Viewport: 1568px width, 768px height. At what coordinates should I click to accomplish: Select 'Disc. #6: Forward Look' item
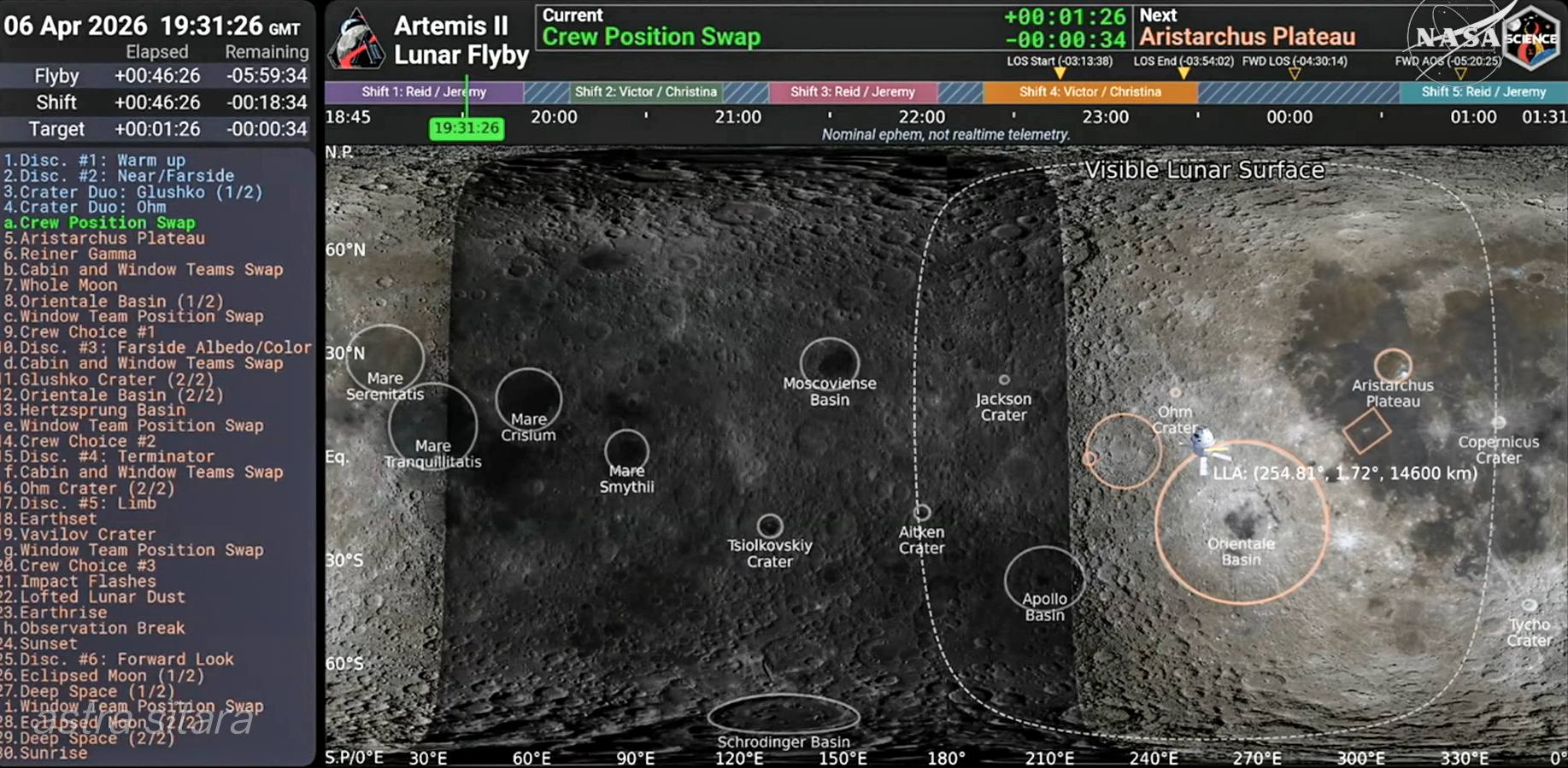point(117,660)
